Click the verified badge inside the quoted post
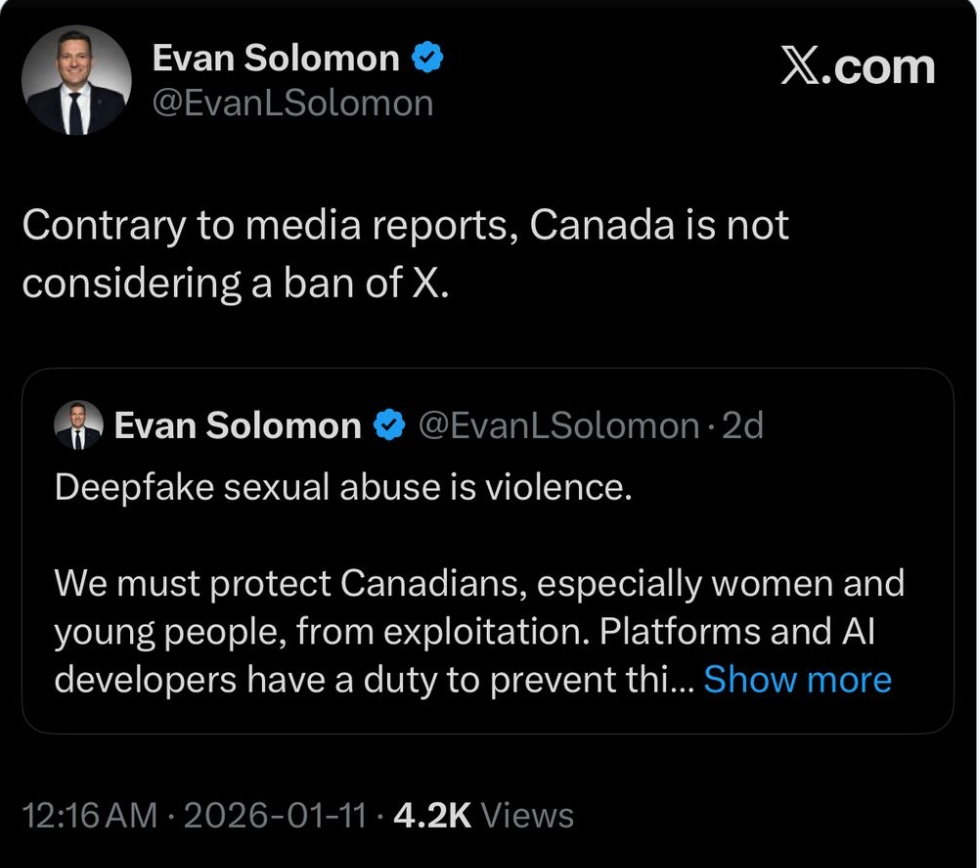The width and height of the screenshot is (980, 868). click(388, 427)
